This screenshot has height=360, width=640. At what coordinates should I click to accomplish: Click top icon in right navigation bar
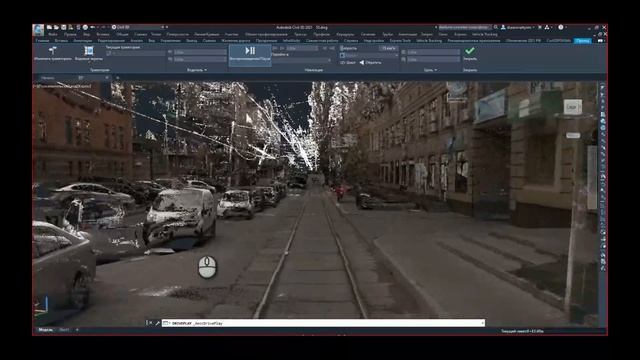(x=603, y=87)
